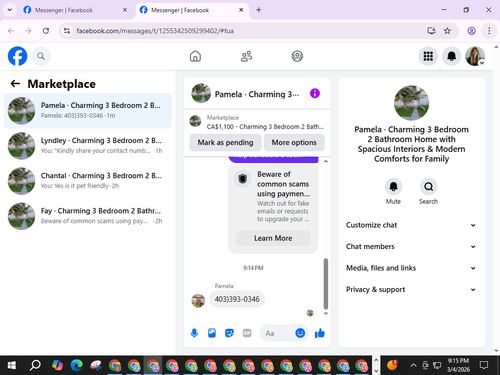Open the Chrome profile icon

coord(471,31)
